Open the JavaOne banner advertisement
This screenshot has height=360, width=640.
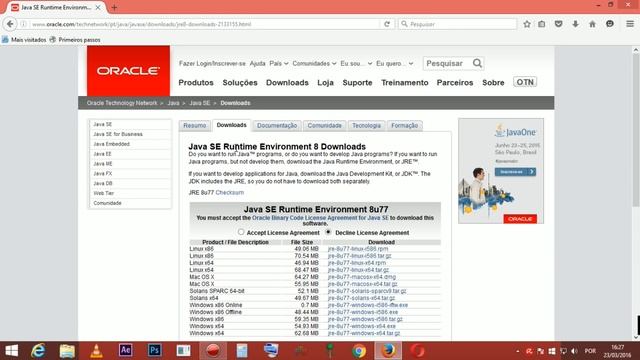[x=501, y=171]
